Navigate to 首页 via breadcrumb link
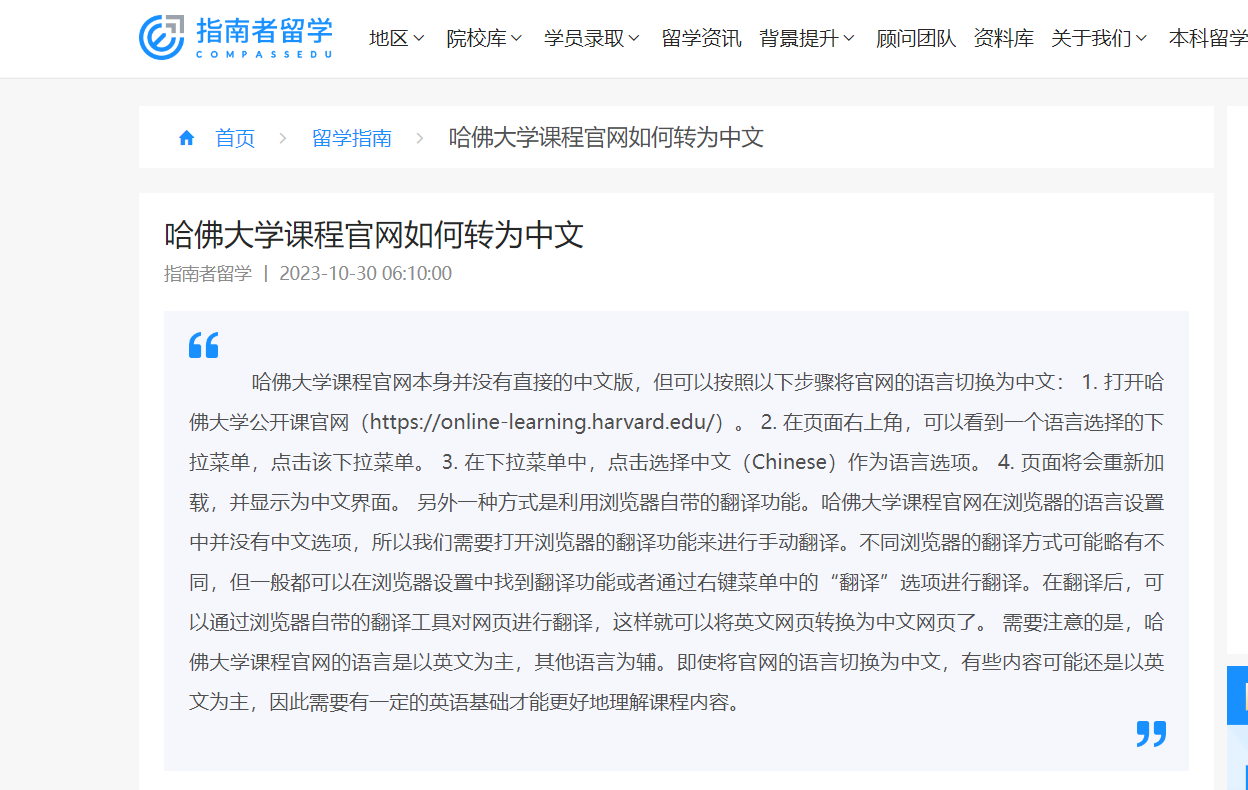This screenshot has height=790, width=1248. tap(235, 138)
